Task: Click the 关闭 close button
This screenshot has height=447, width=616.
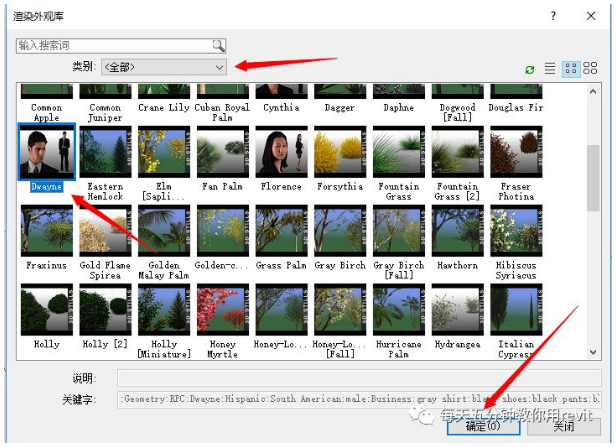Action: [x=563, y=426]
